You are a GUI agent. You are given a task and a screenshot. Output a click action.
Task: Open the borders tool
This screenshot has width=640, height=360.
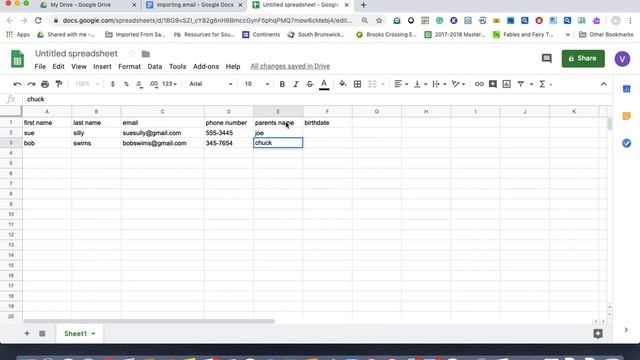click(357, 84)
